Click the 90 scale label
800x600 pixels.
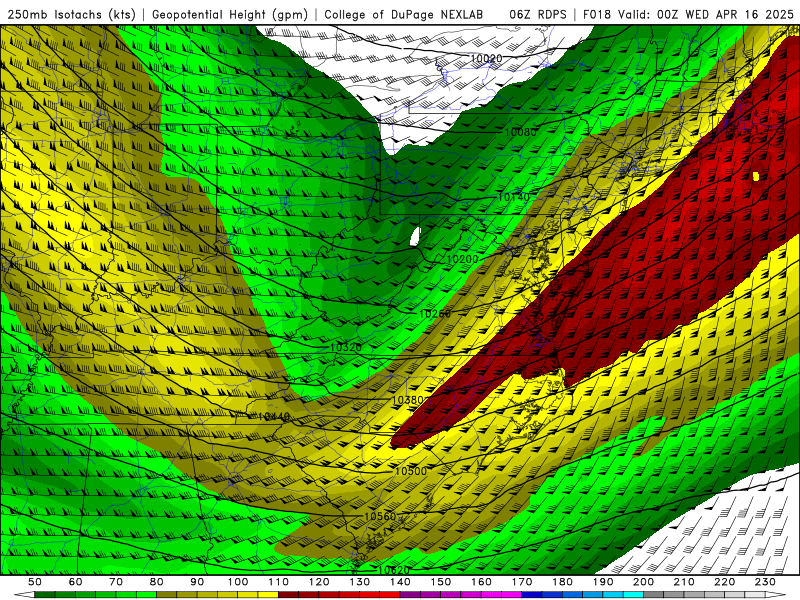pyautogui.click(x=197, y=582)
